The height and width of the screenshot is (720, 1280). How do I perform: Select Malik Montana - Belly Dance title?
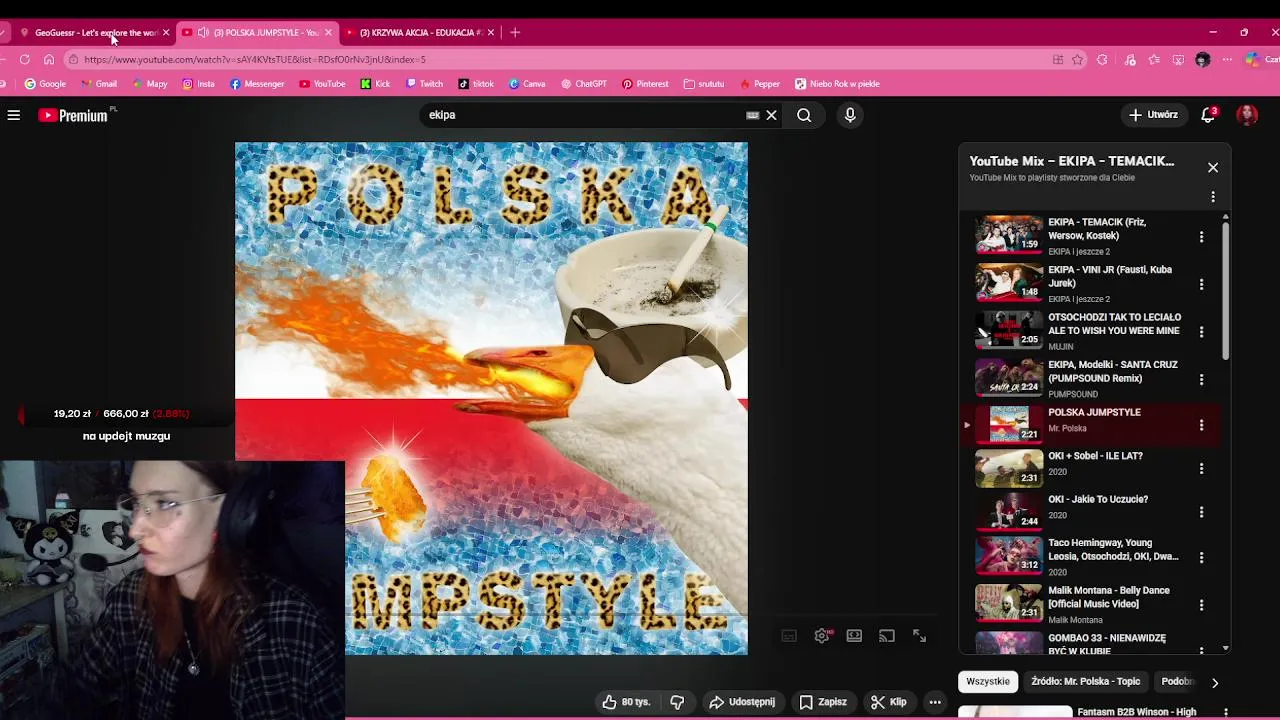[x=1108, y=597]
